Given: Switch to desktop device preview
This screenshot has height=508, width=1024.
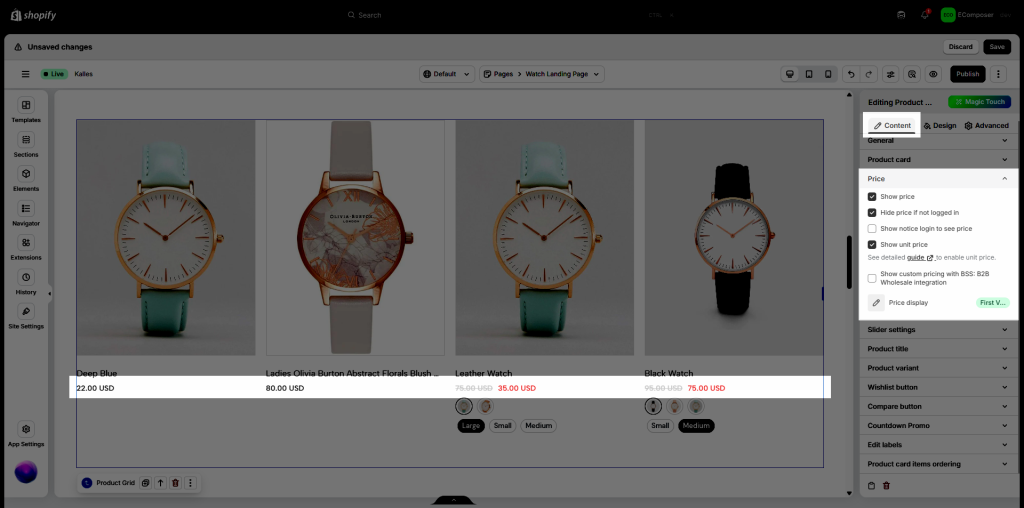Looking at the screenshot, I should pos(789,74).
